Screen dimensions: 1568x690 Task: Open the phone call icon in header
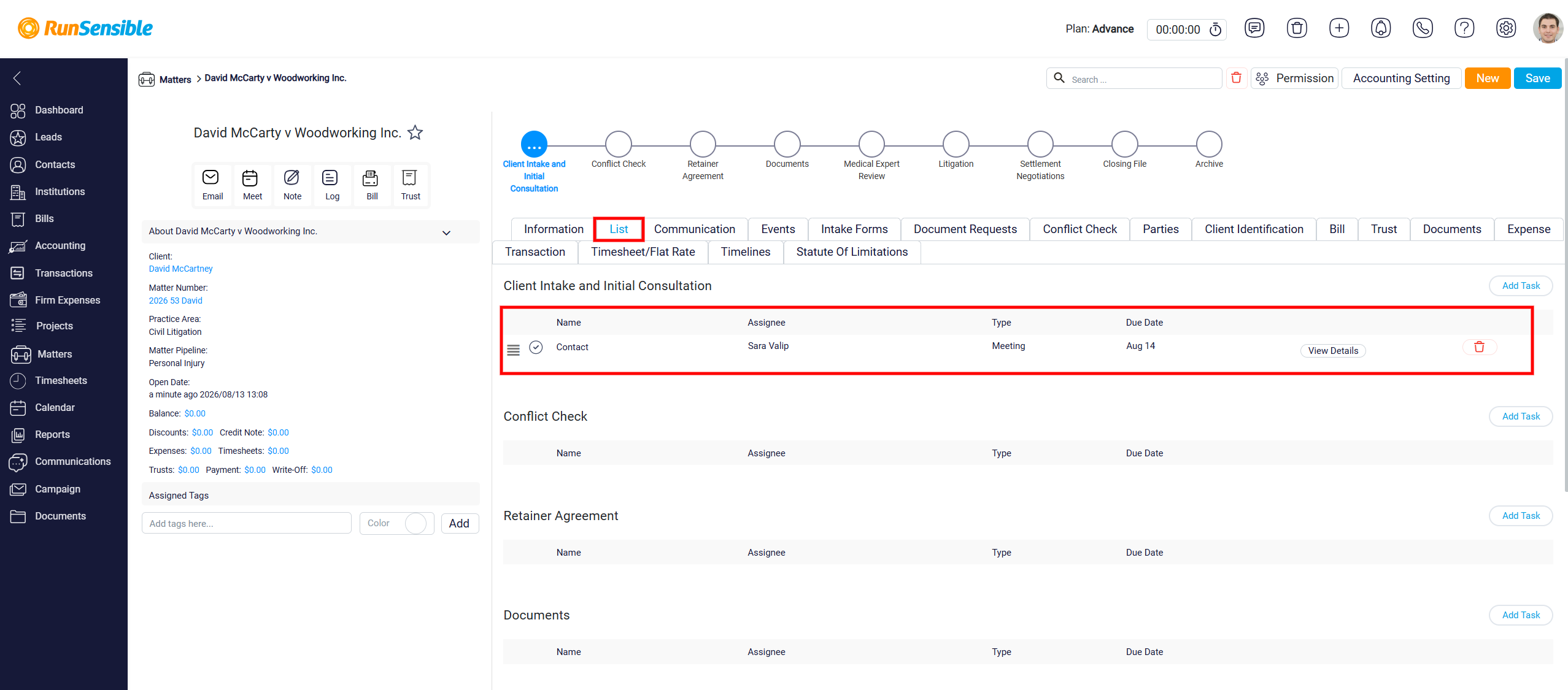coord(1423,28)
